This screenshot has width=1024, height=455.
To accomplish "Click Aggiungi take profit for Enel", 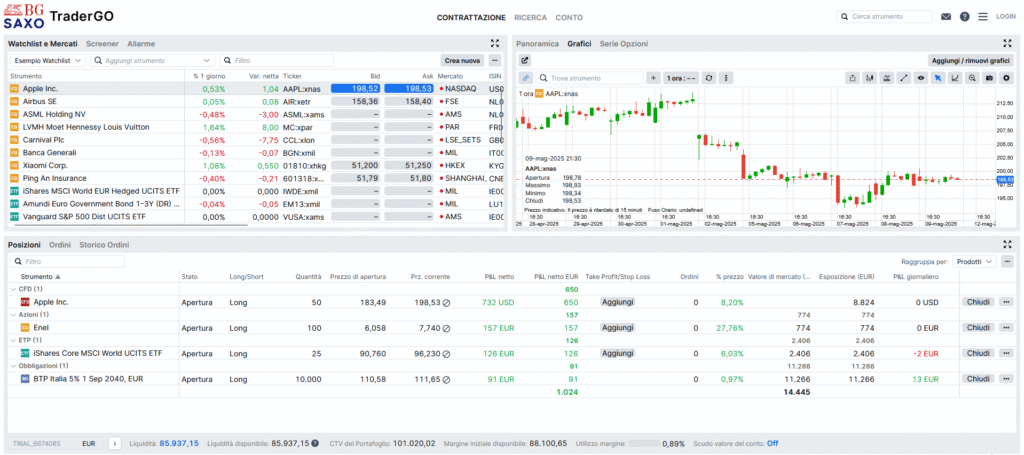I will click(617, 327).
